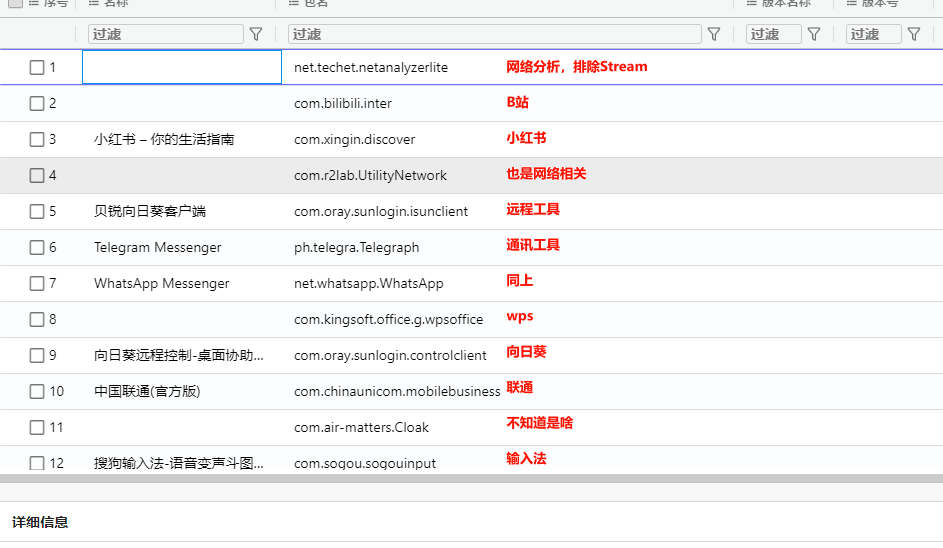Click the com.sogou.sogouinput package cell
Screen dimensions: 943x548
coord(364,463)
